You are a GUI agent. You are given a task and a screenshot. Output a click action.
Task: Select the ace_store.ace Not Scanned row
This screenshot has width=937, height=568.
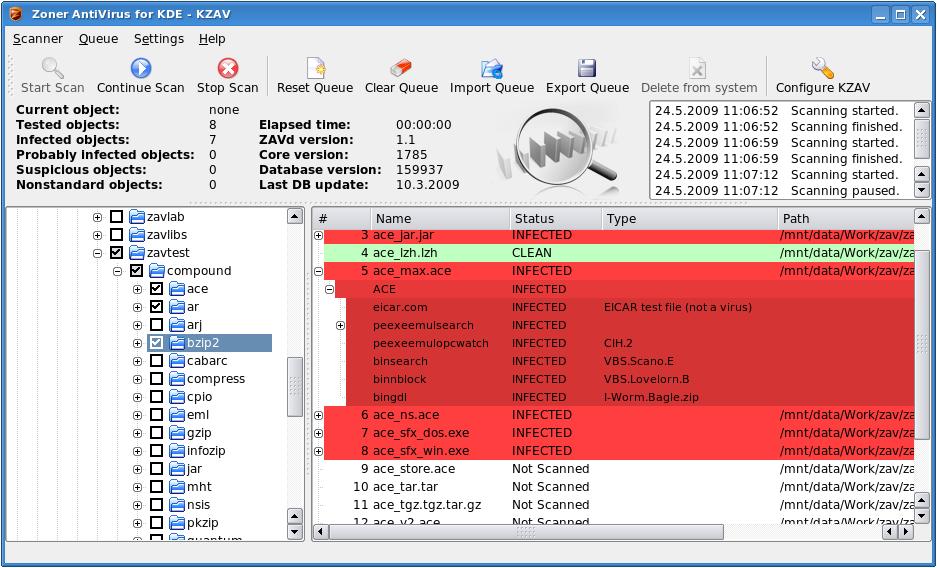tap(618, 469)
